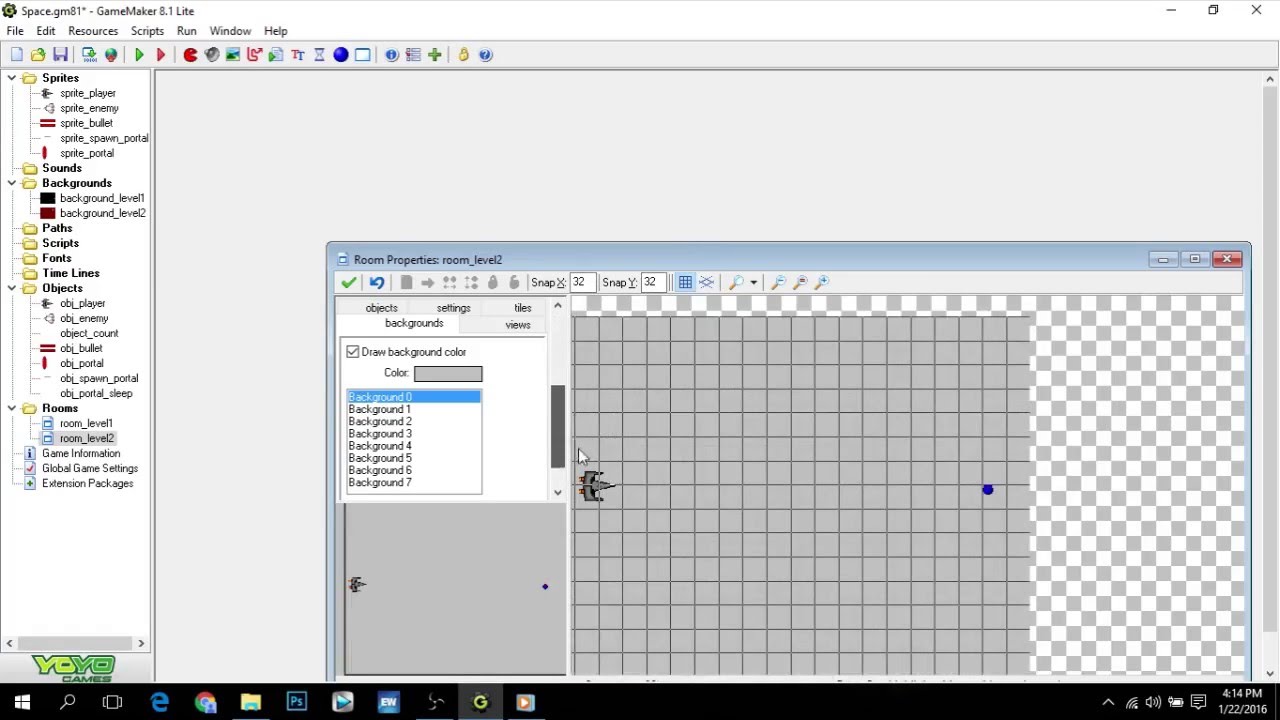Shift all room instances with arrow icon
1280x720 pixels.
(428, 283)
